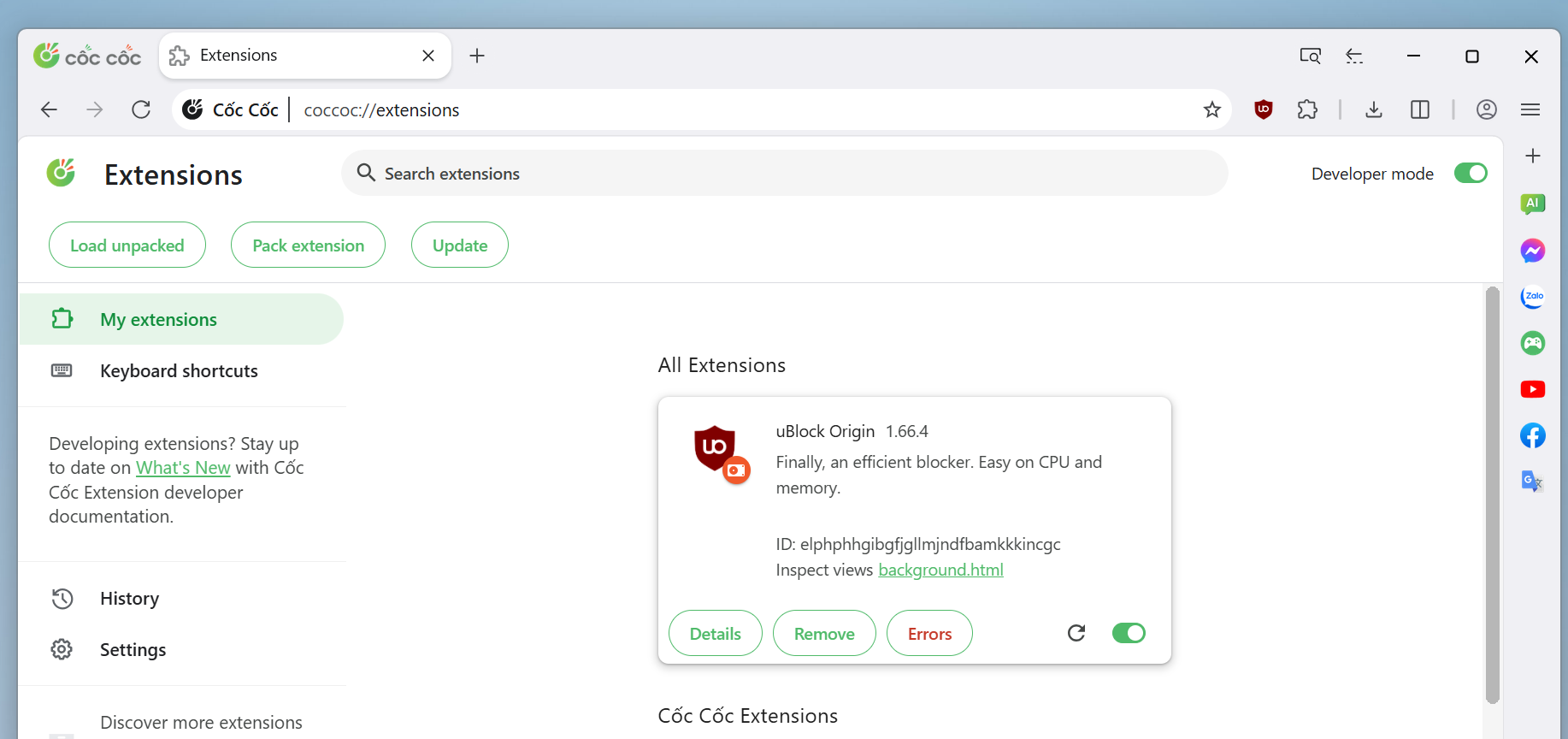1568x739 pixels.
Task: Open Settings from the sidebar
Action: 181,650
